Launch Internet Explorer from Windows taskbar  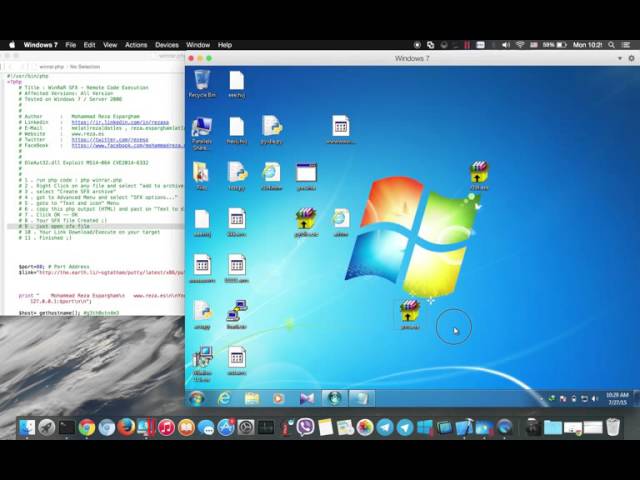[x=224, y=398]
